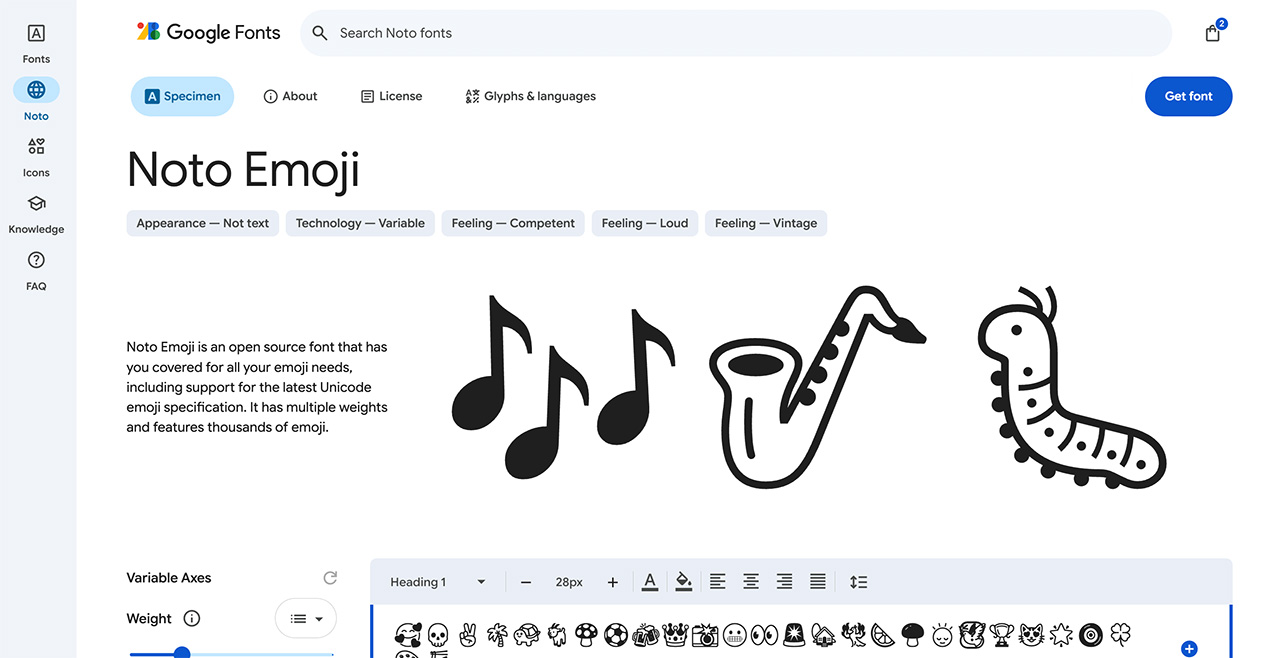
Task: Increase font size with plus button
Action: pos(613,582)
